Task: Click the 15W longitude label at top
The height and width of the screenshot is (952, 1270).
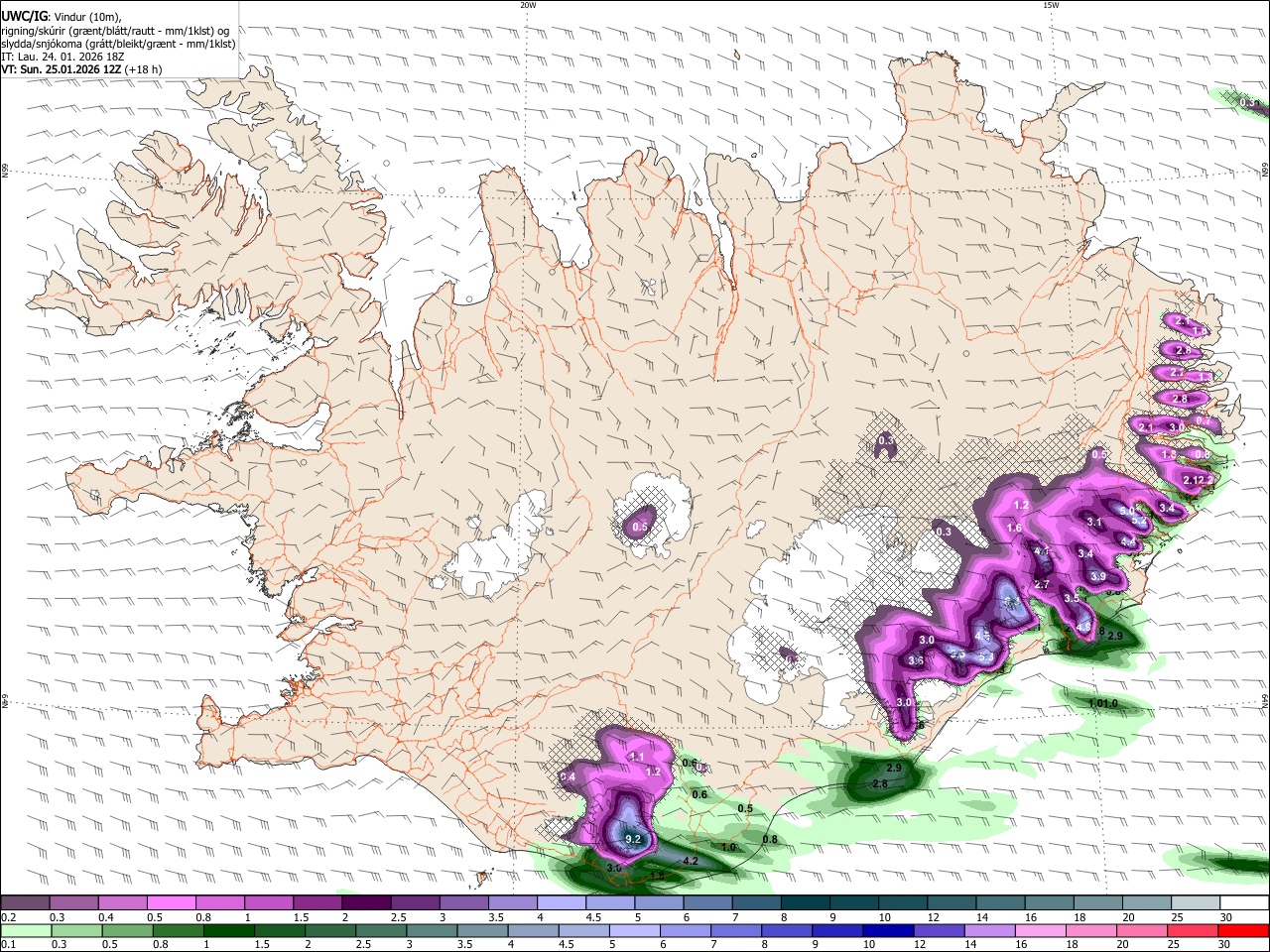Action: [x=1050, y=5]
